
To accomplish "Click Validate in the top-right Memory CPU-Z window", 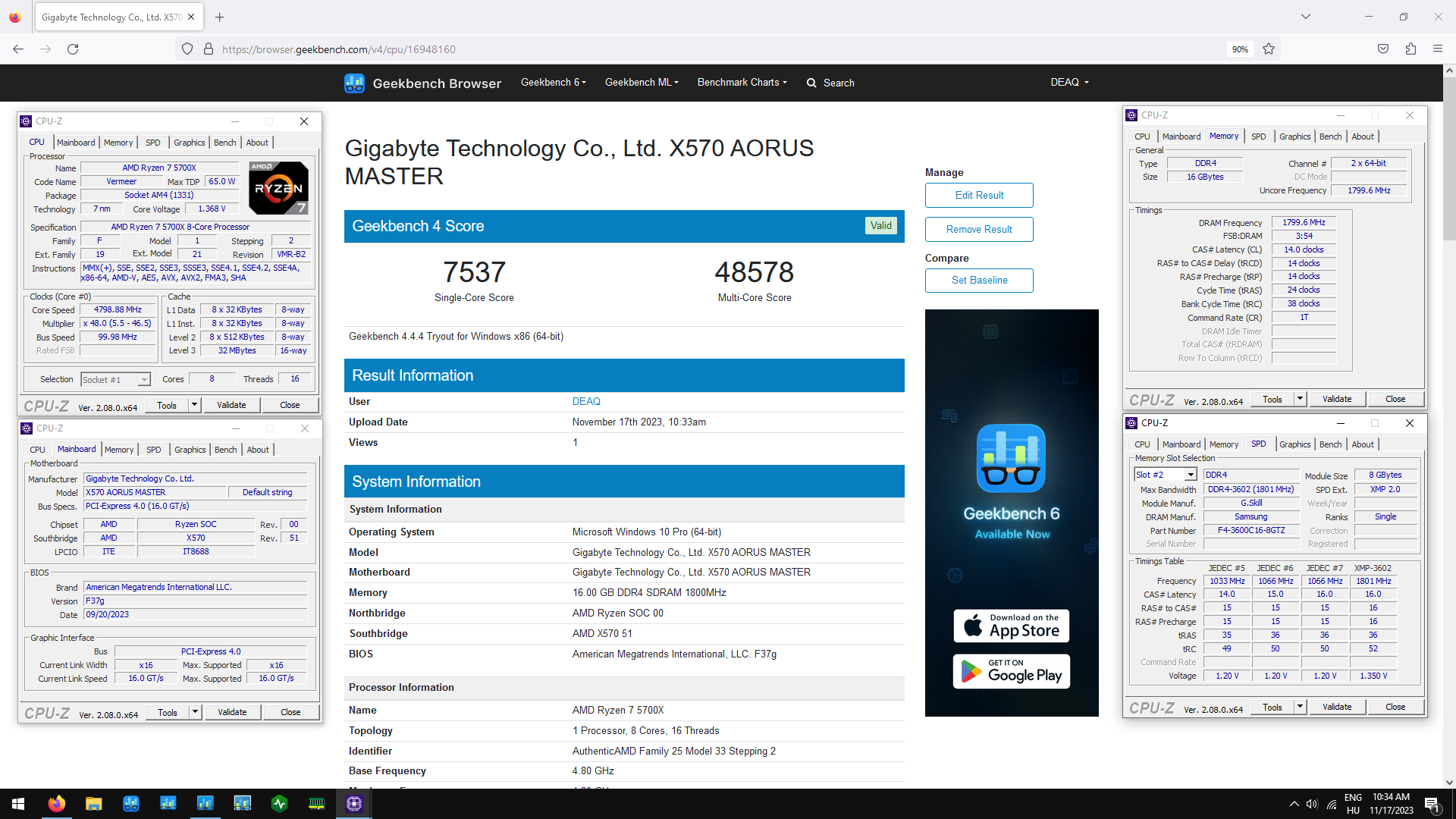I will pyautogui.click(x=1337, y=399).
